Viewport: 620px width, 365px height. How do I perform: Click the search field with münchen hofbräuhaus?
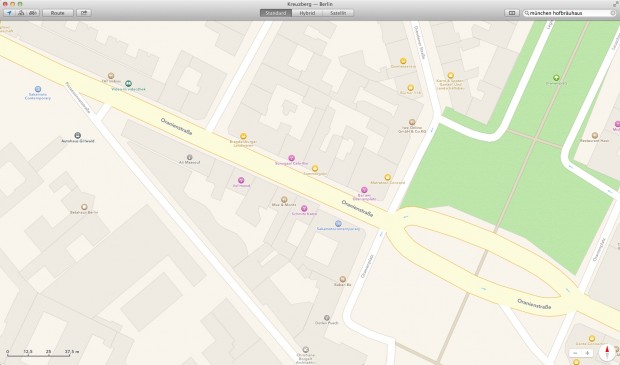(x=569, y=13)
